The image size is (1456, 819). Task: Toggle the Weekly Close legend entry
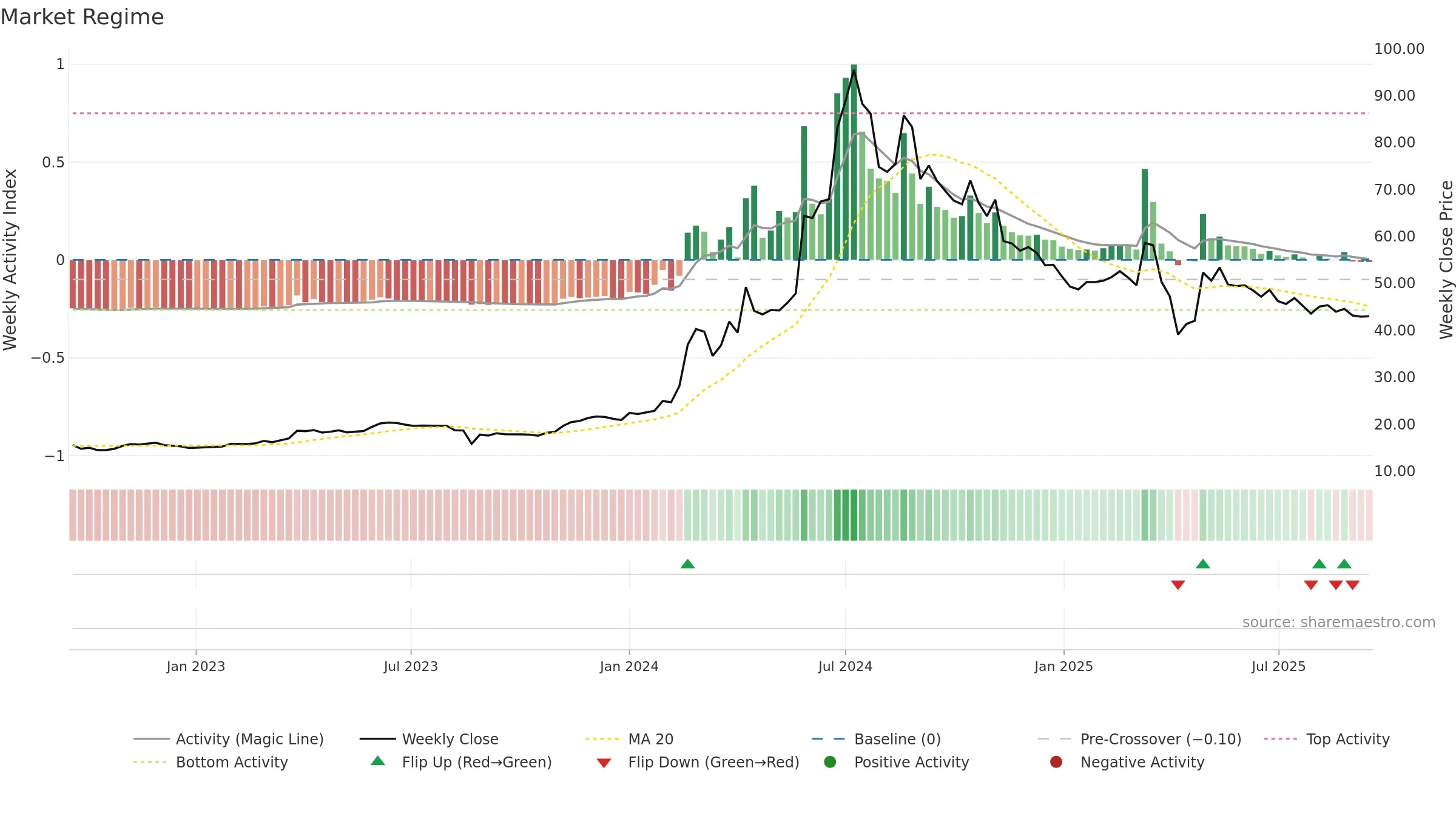(x=429, y=739)
